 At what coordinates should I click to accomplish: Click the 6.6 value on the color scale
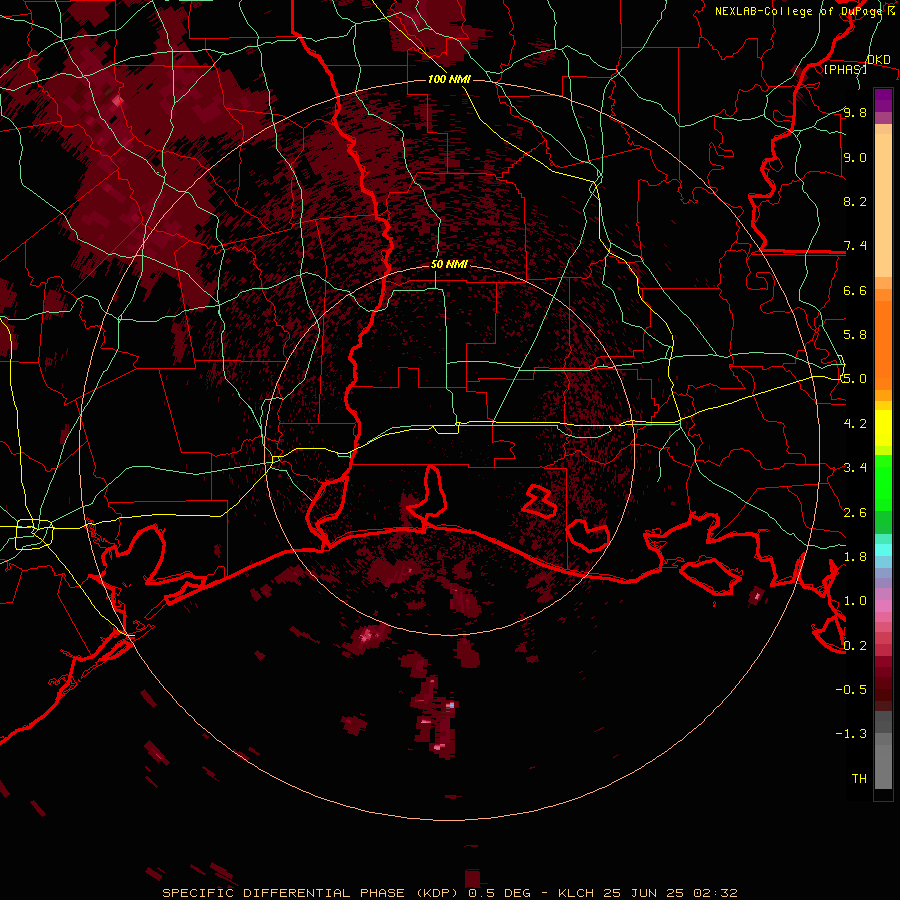coord(855,290)
